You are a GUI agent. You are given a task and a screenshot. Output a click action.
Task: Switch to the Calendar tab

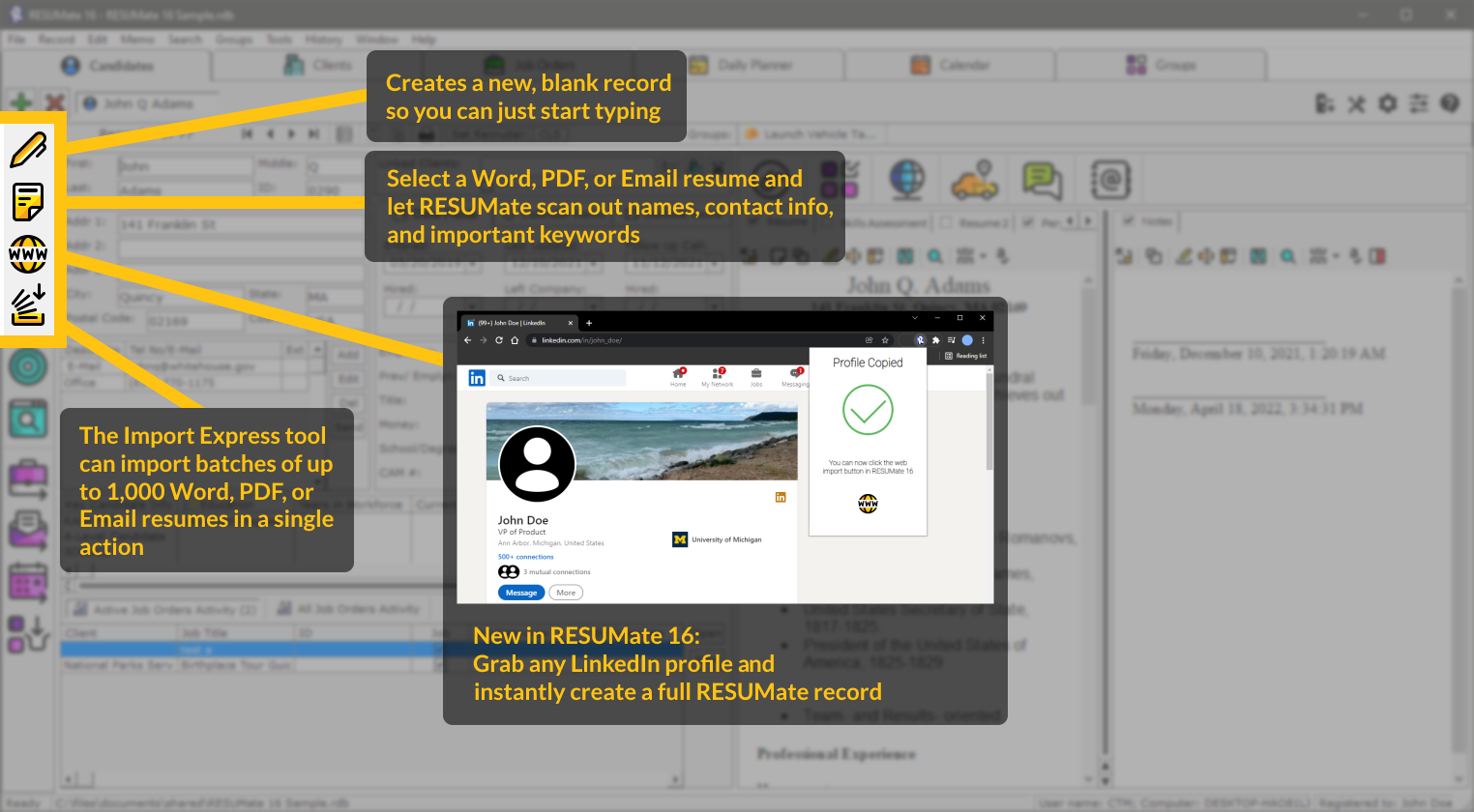pyautogui.click(x=951, y=65)
